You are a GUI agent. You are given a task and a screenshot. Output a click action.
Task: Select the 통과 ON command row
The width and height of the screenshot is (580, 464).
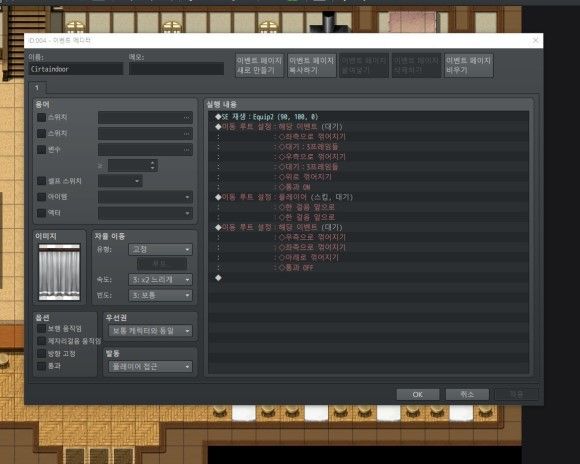pos(368,187)
